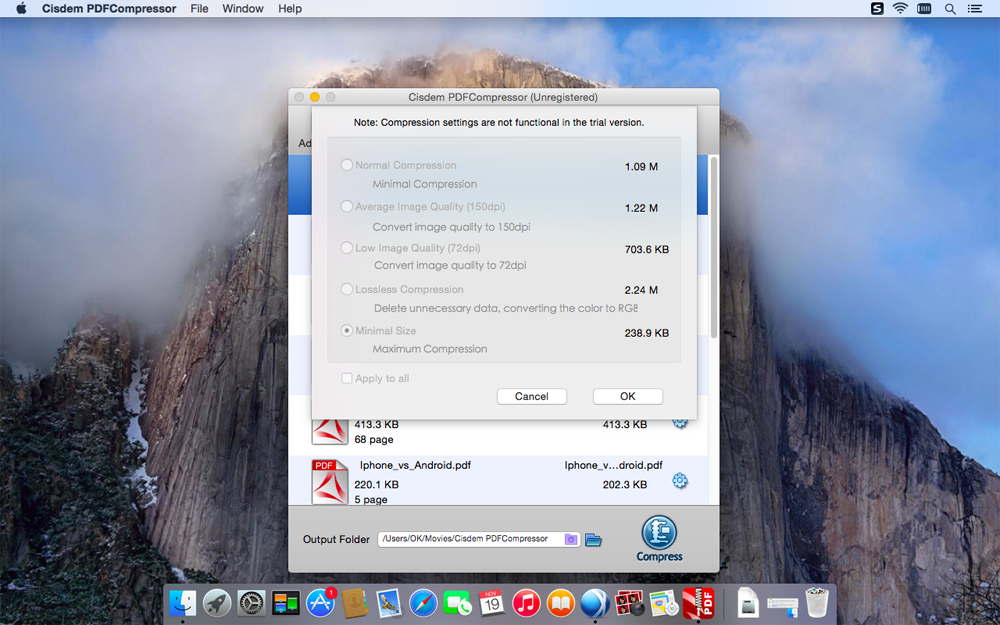
Task: Open the Apple menu
Action: (21, 8)
